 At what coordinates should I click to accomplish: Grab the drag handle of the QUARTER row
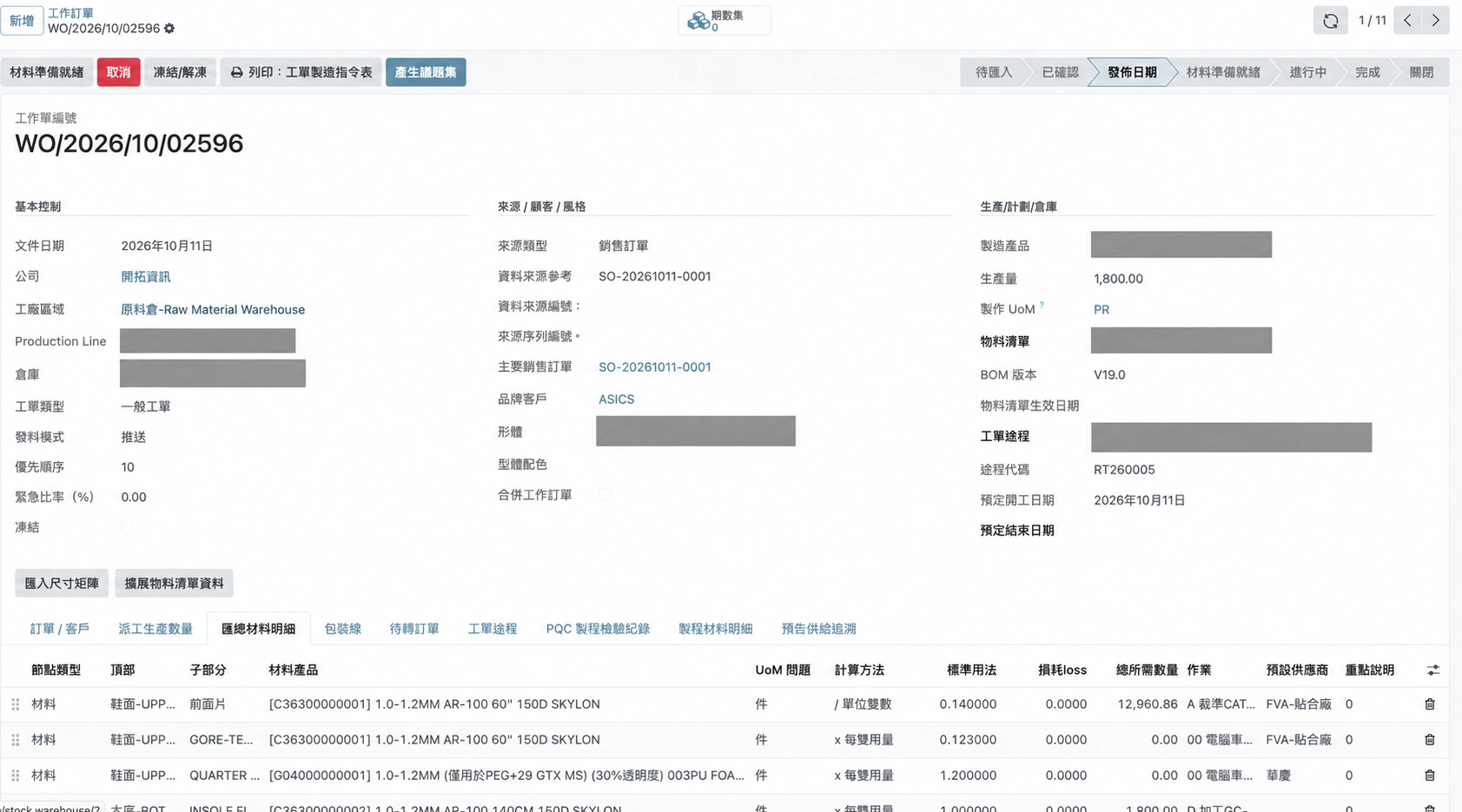point(16,776)
